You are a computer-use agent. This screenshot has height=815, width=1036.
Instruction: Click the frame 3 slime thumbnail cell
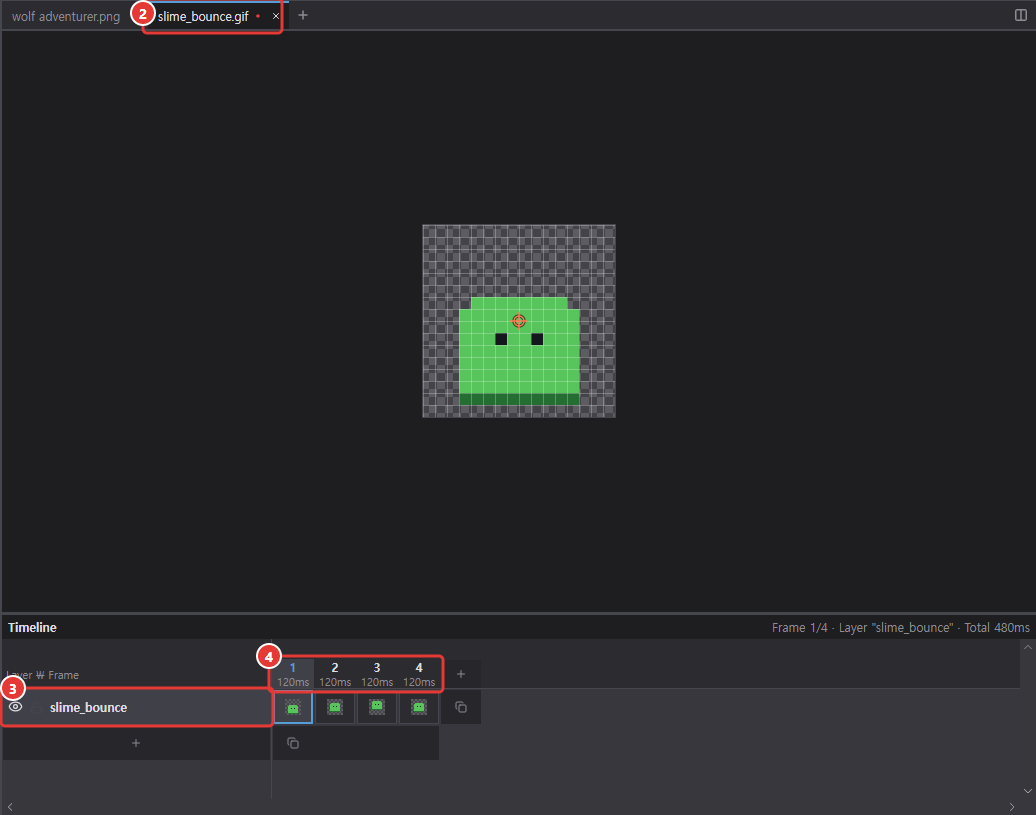(377, 708)
